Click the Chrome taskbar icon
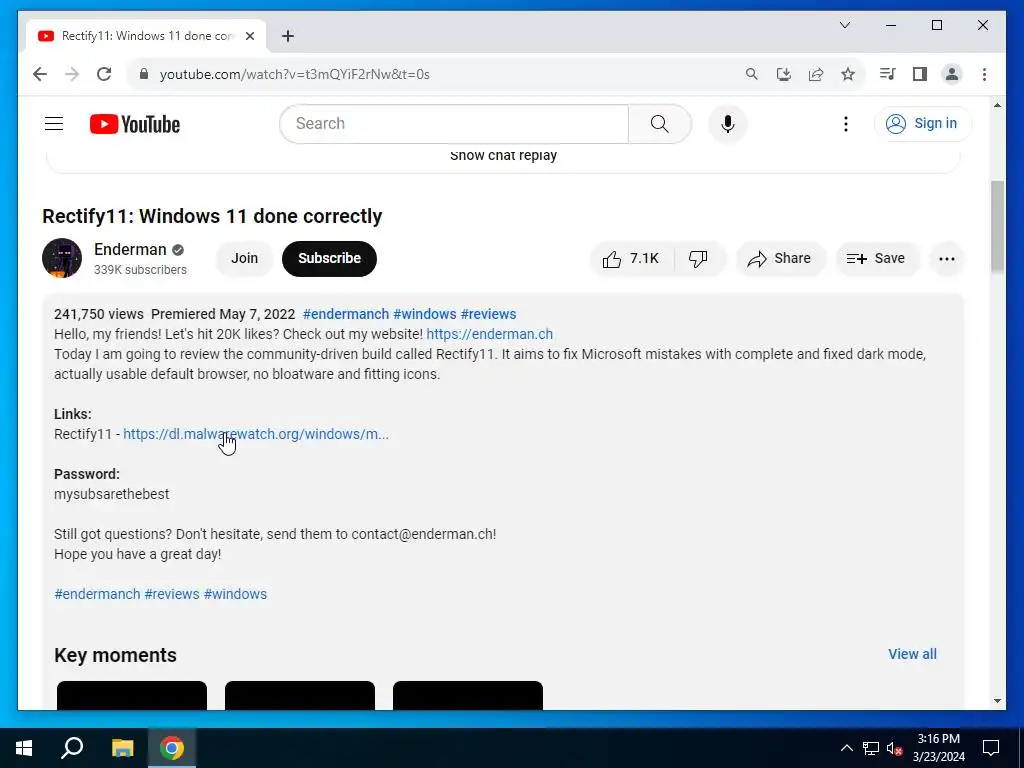The width and height of the screenshot is (1024, 768). (x=172, y=748)
